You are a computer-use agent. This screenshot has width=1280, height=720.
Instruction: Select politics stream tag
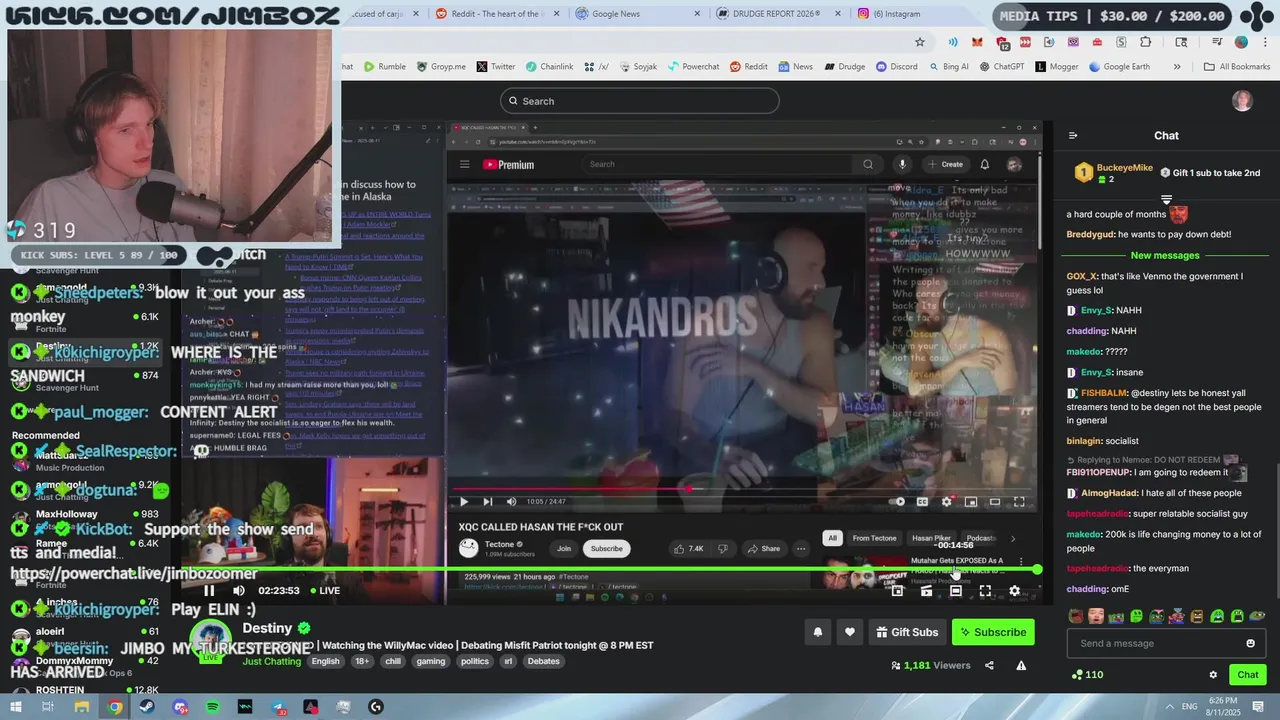(475, 661)
